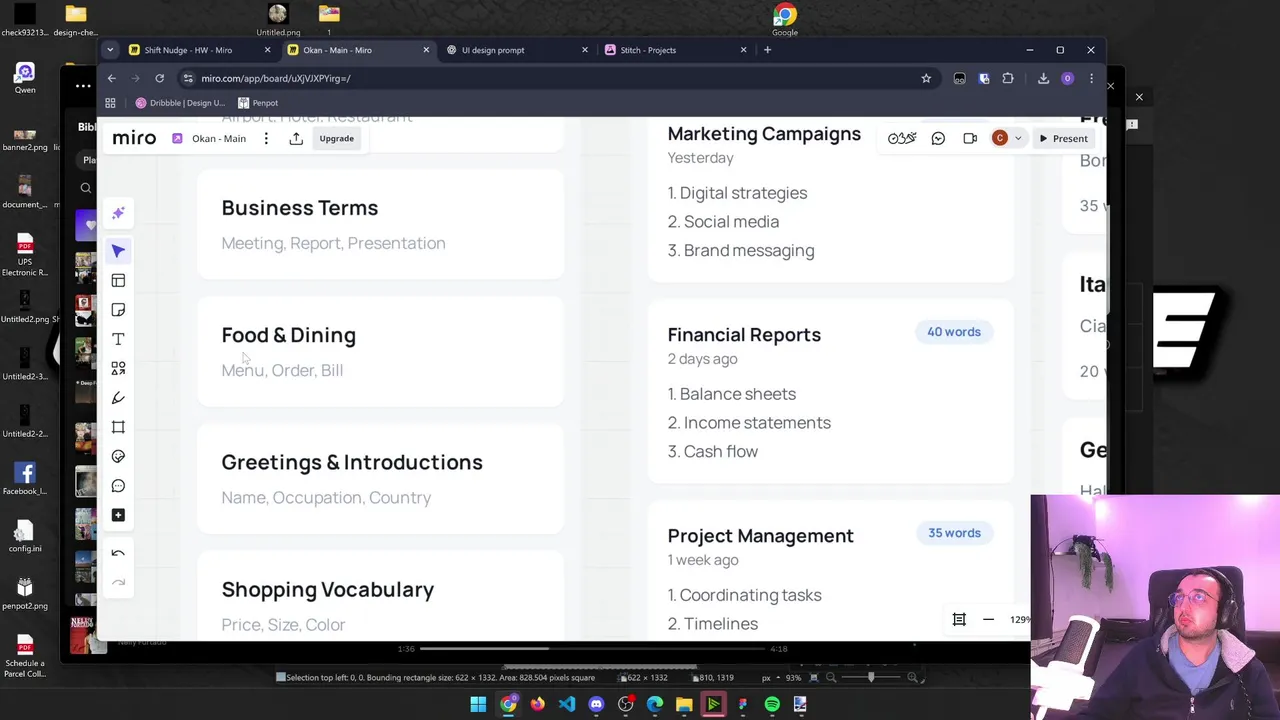Zoom out using the minus control

(988, 620)
